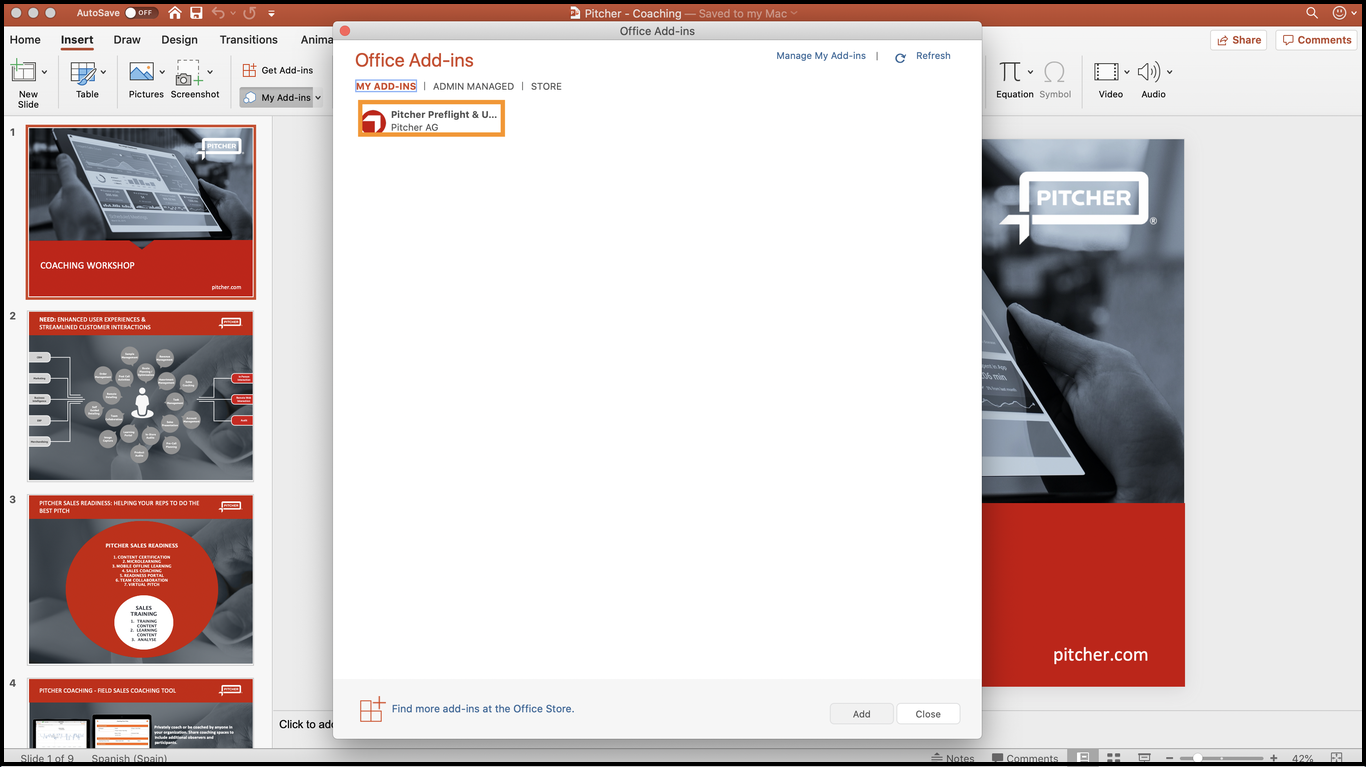1366x767 pixels.
Task: Expand the Audio dropdown arrow
Action: 1169,72
